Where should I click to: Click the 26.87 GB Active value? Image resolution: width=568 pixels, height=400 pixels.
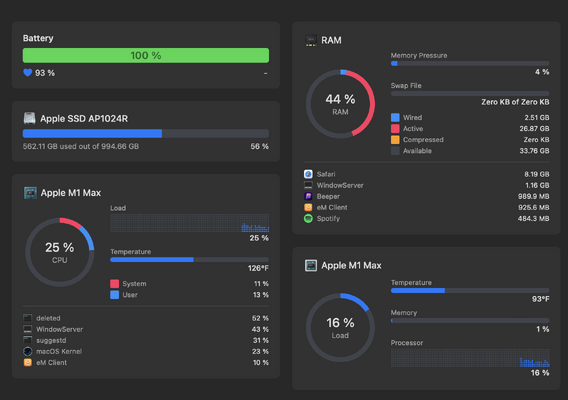534,129
